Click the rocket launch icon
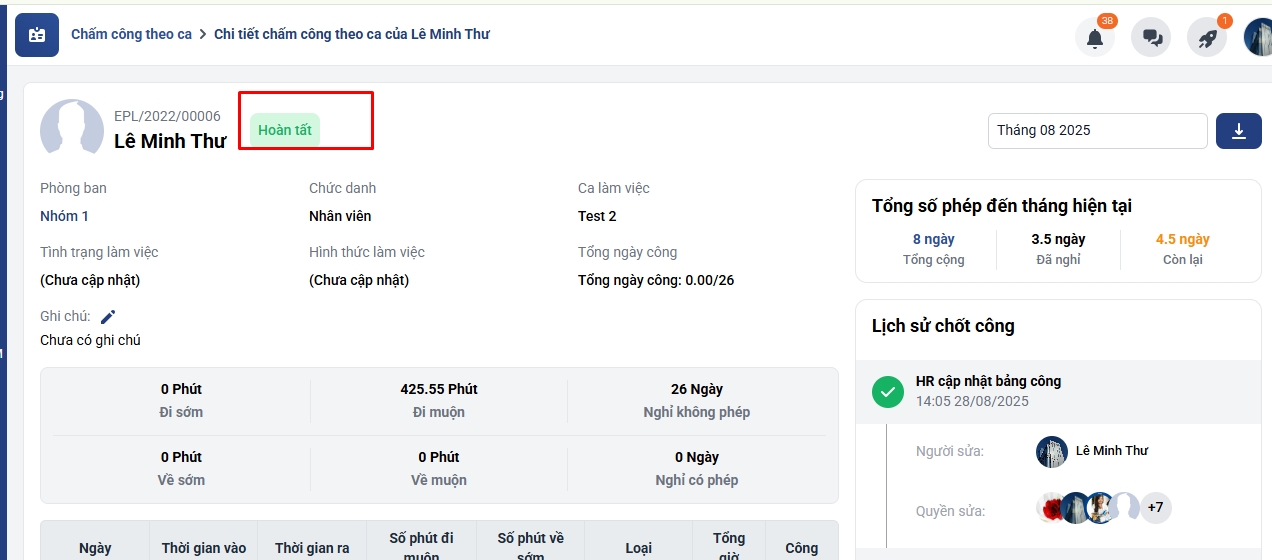The height and width of the screenshot is (560, 1272). point(1207,38)
